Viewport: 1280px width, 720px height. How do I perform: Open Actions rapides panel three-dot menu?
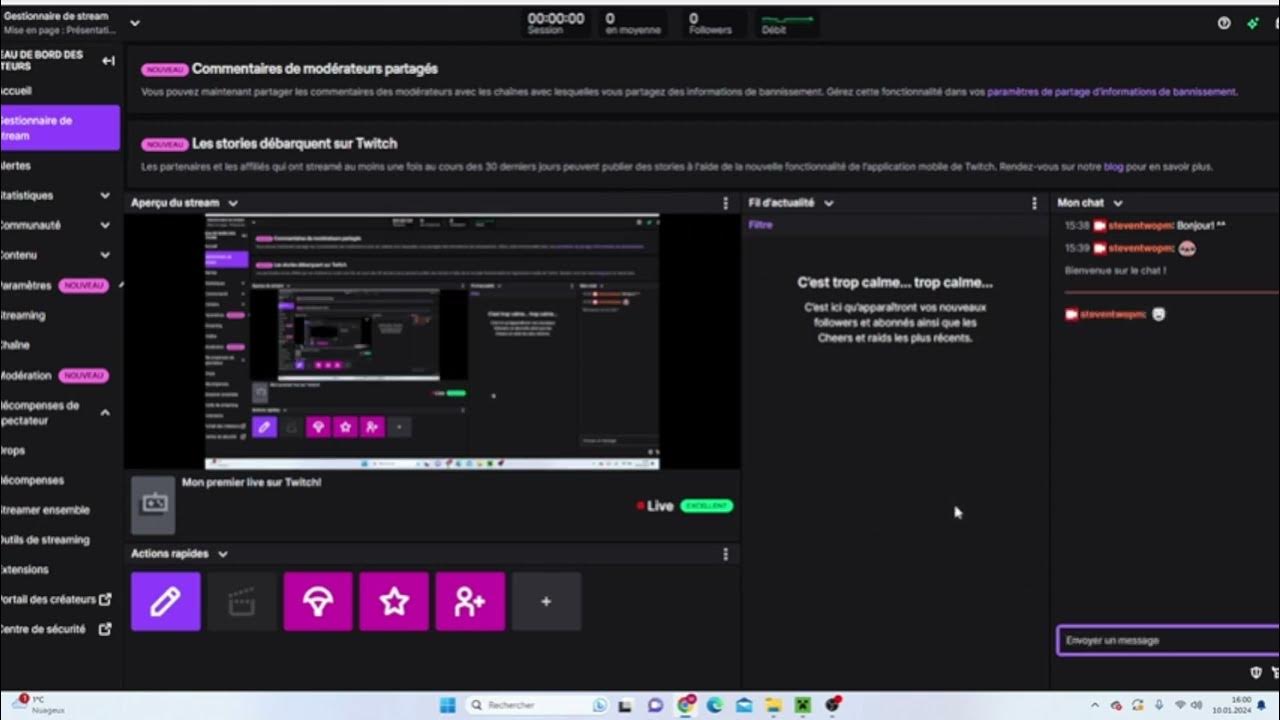[726, 554]
